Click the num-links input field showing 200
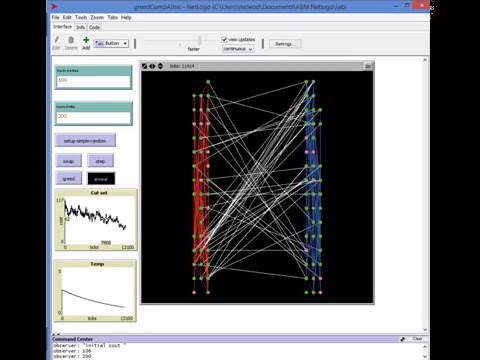The image size is (480, 360). pyautogui.click(x=93, y=118)
